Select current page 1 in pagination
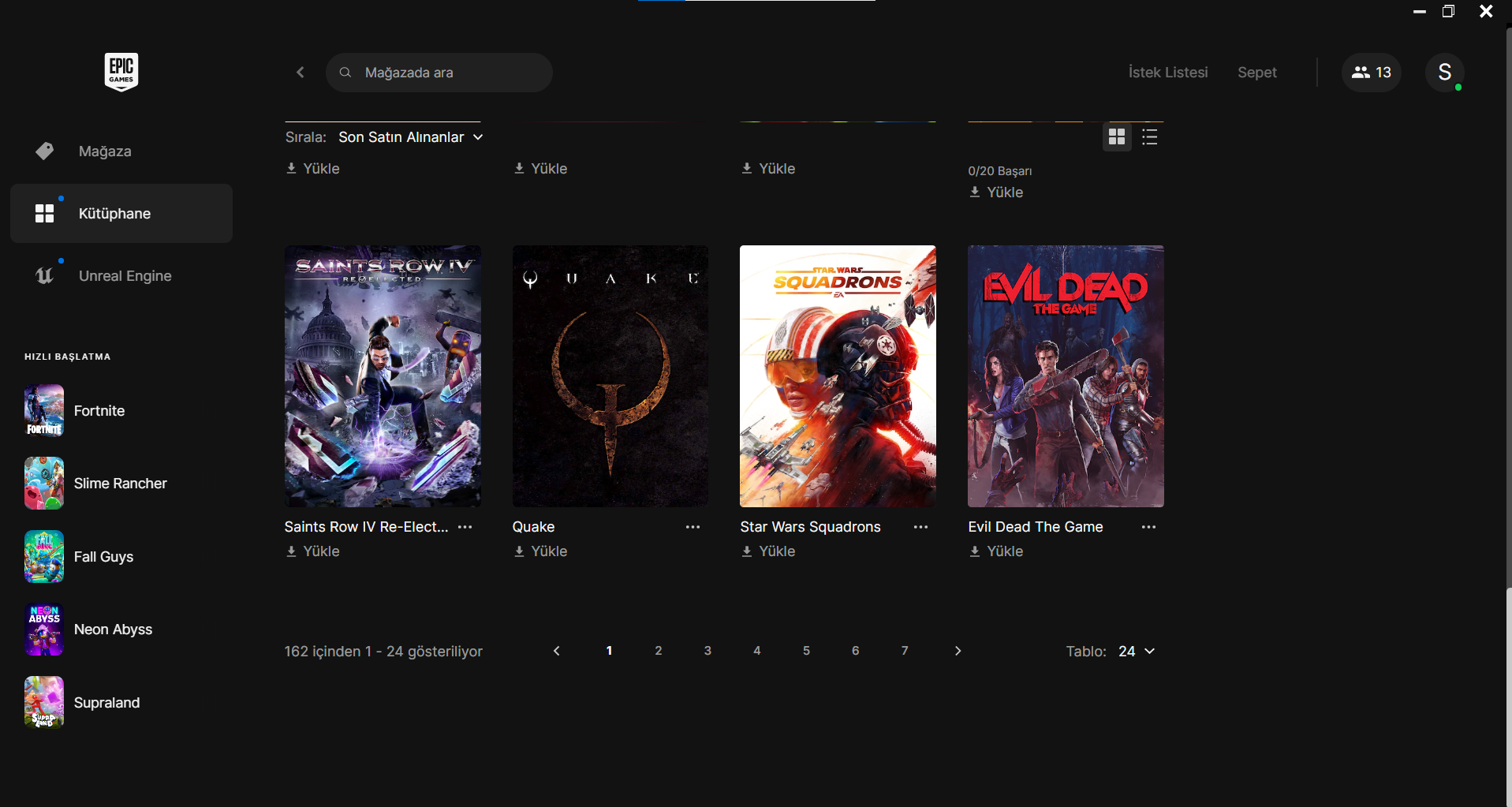The width and height of the screenshot is (1512, 807). [x=609, y=651]
